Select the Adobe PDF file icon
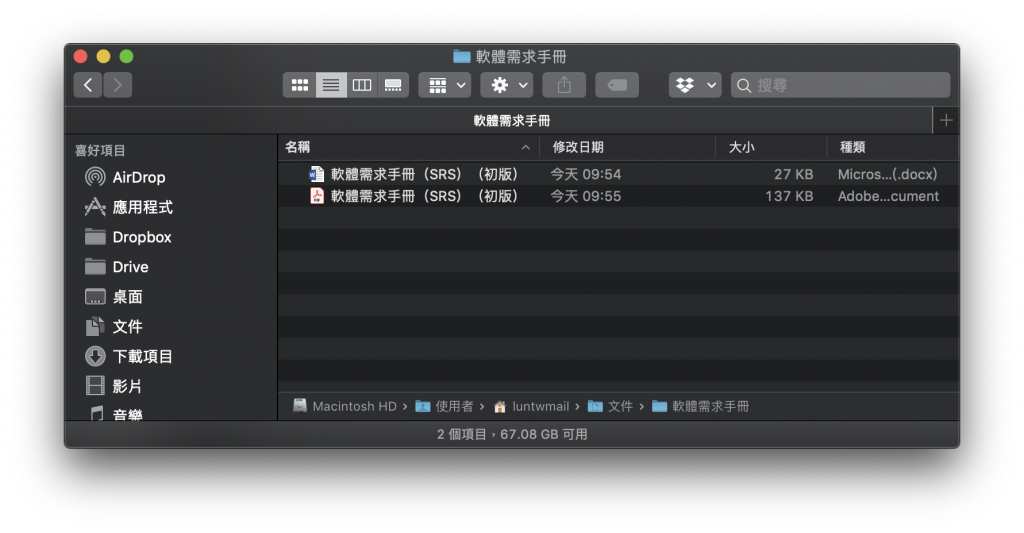The width and height of the screenshot is (1024, 533). click(x=317, y=196)
